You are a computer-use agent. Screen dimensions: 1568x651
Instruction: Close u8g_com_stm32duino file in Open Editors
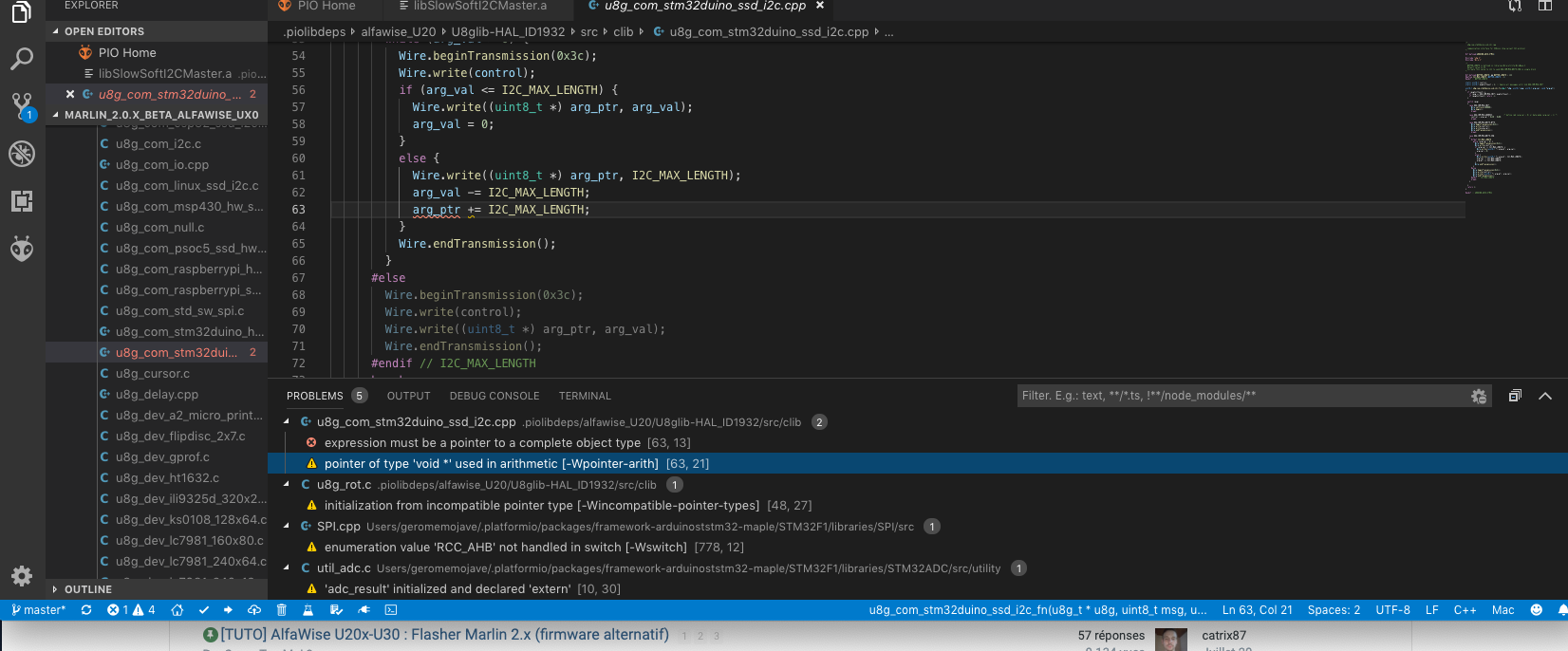pos(70,94)
